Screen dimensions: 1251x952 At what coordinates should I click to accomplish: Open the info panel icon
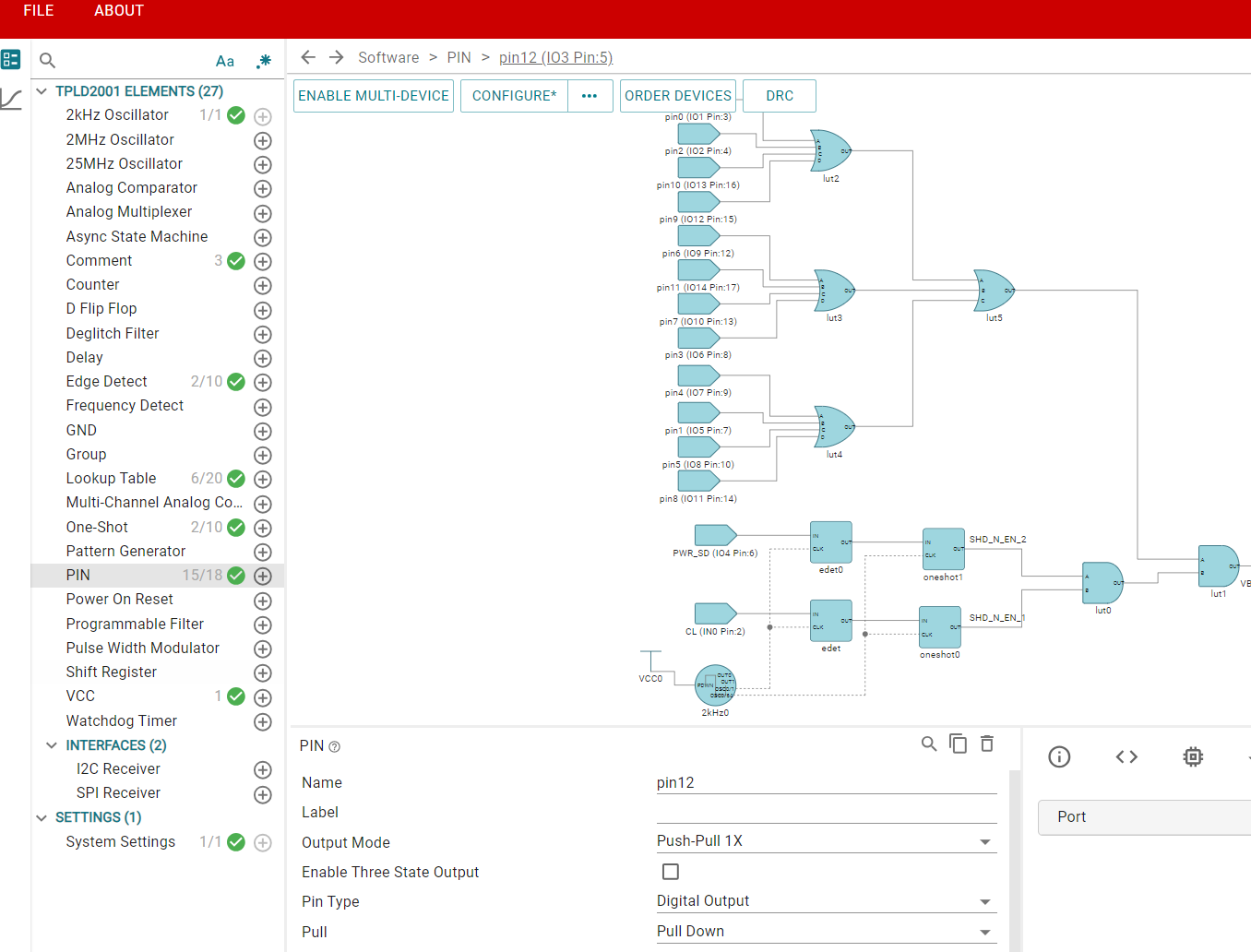click(x=1059, y=756)
